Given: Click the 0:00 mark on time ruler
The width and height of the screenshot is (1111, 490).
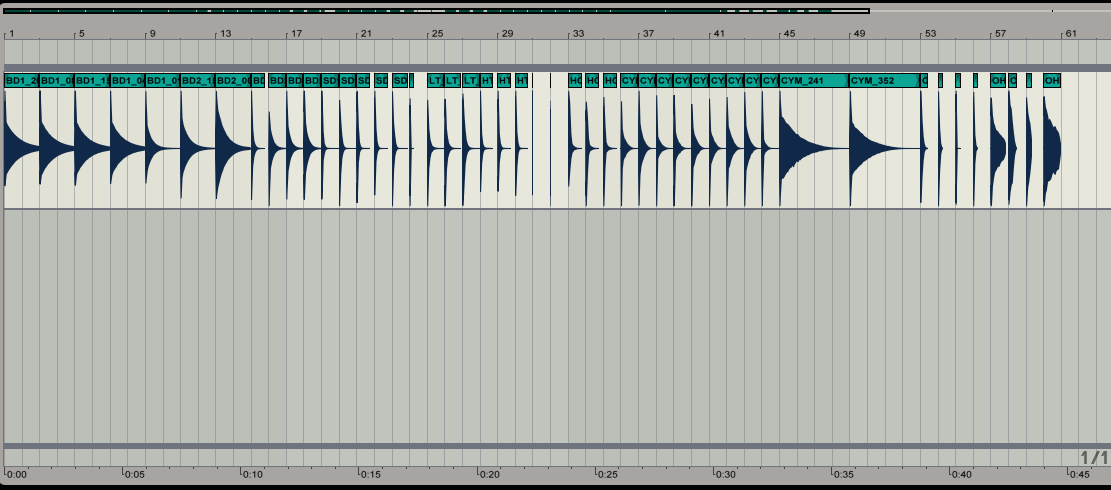Looking at the screenshot, I should click(16, 474).
